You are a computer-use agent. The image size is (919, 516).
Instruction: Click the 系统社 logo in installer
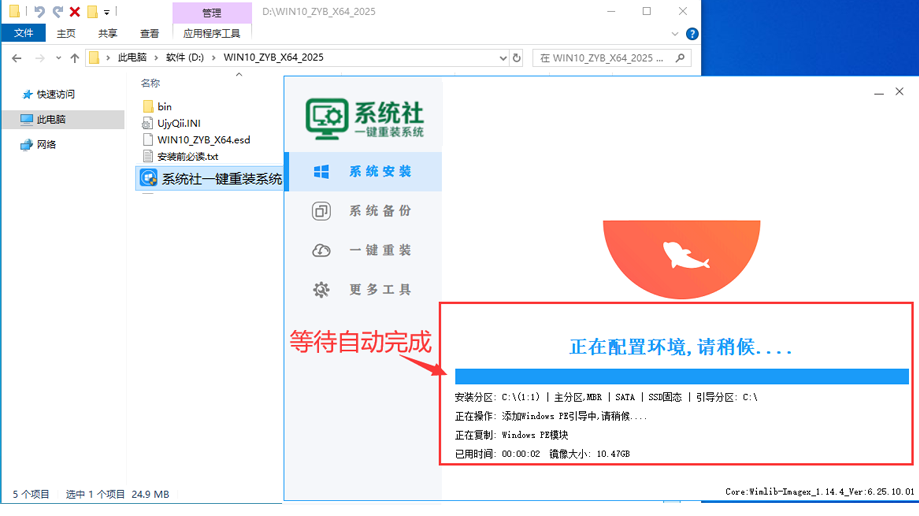pos(364,118)
